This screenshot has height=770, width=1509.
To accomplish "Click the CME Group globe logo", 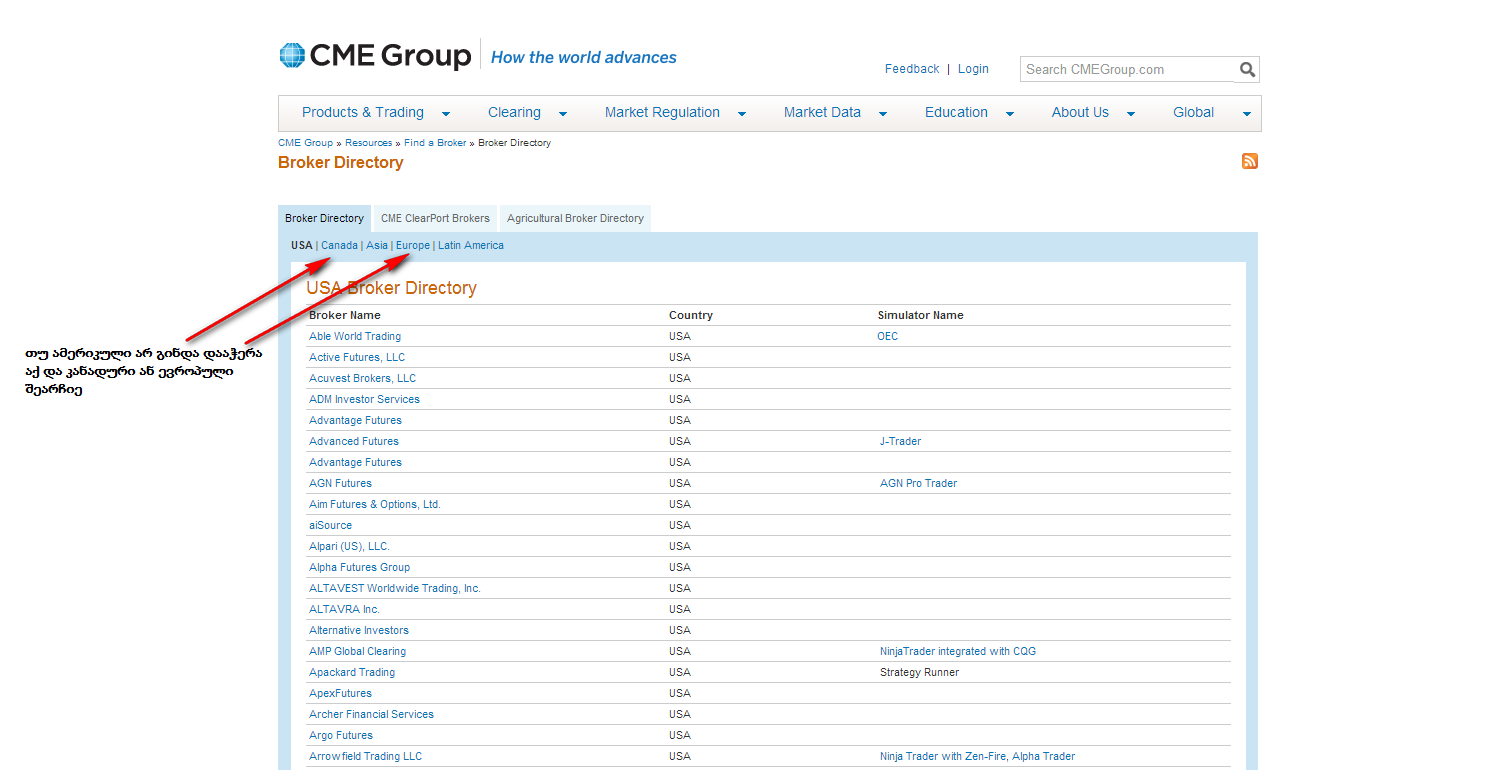I will (291, 55).
